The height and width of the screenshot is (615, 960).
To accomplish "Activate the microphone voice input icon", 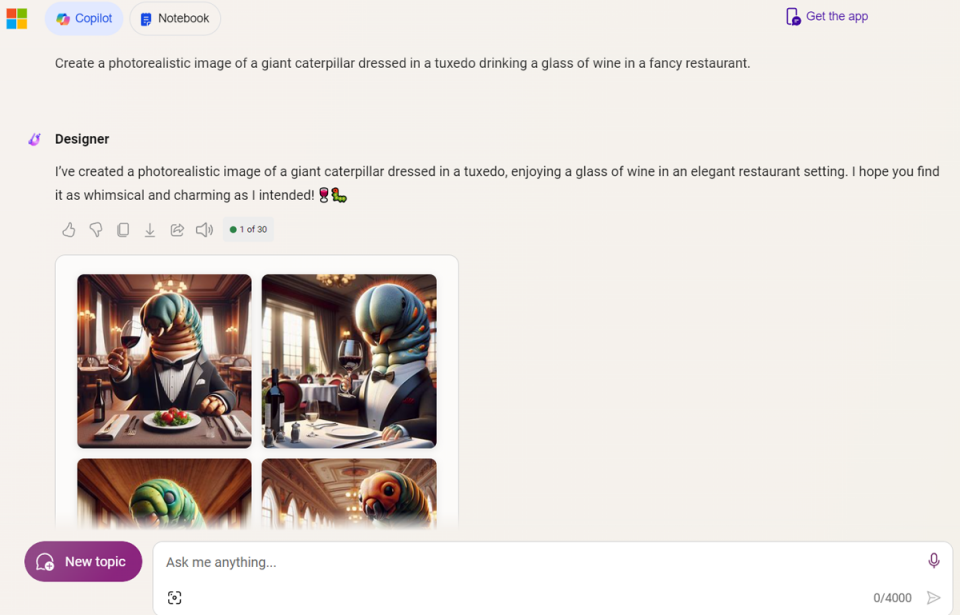I will 934,560.
